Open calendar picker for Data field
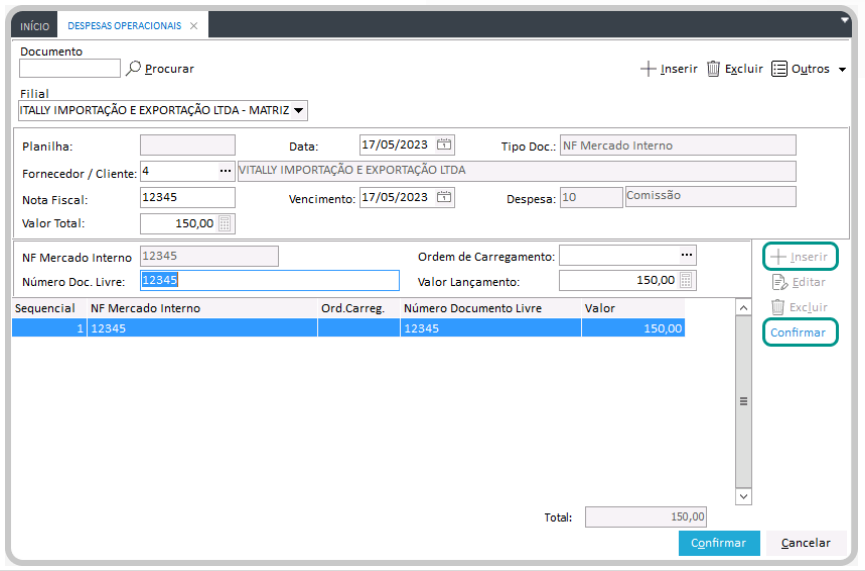This screenshot has width=865, height=571. tap(445, 145)
